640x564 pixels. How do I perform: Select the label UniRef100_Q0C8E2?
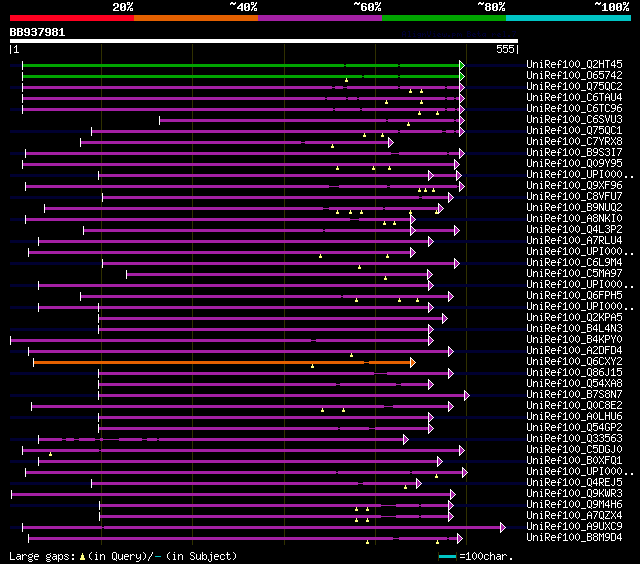[574, 406]
